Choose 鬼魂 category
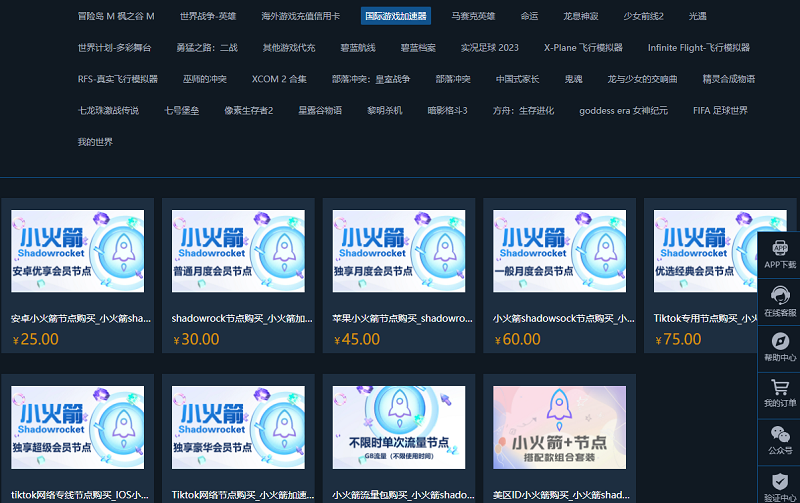 coord(573,79)
